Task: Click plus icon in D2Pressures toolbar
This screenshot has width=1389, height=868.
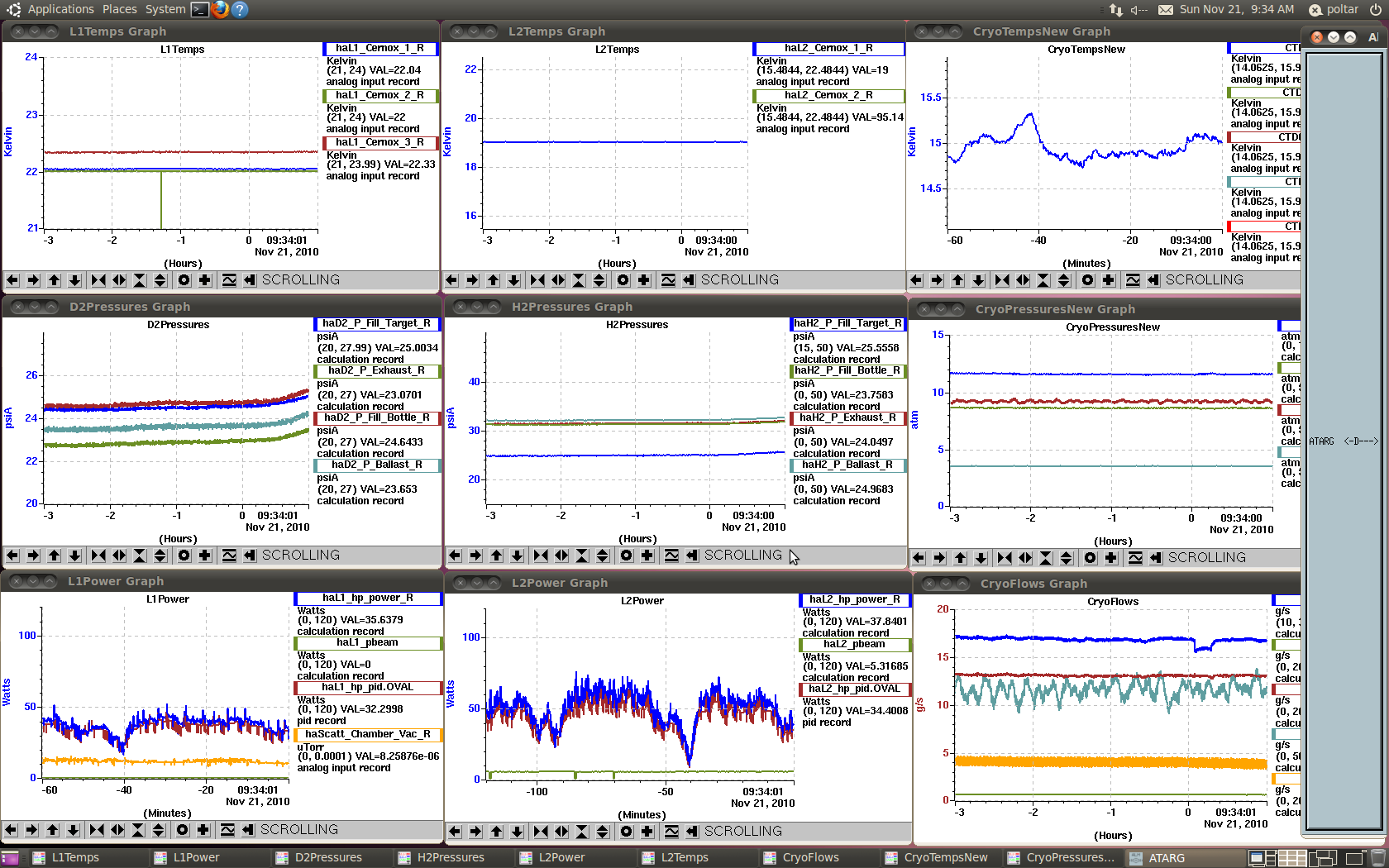Action: (205, 556)
